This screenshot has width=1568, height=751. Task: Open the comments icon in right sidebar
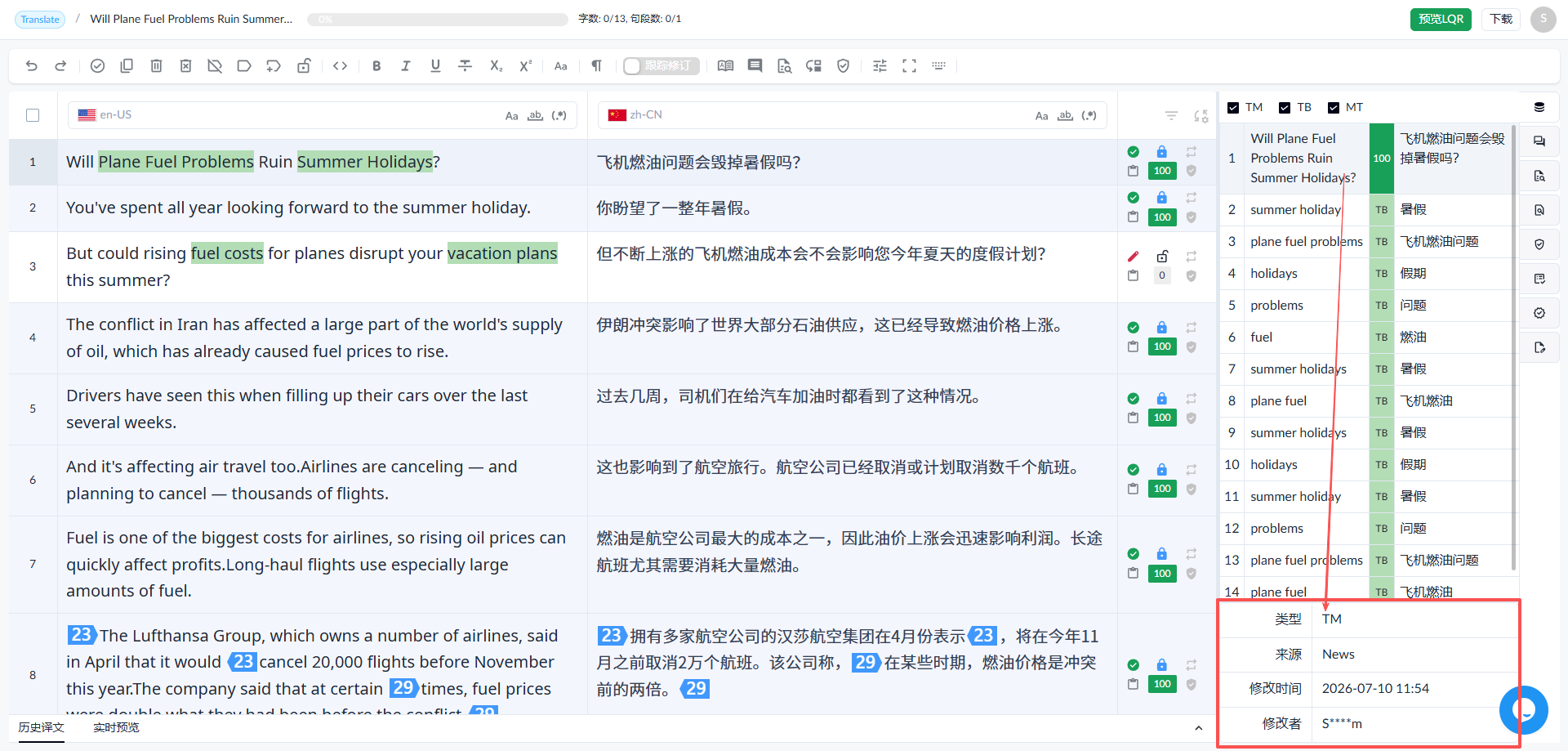[1539, 141]
